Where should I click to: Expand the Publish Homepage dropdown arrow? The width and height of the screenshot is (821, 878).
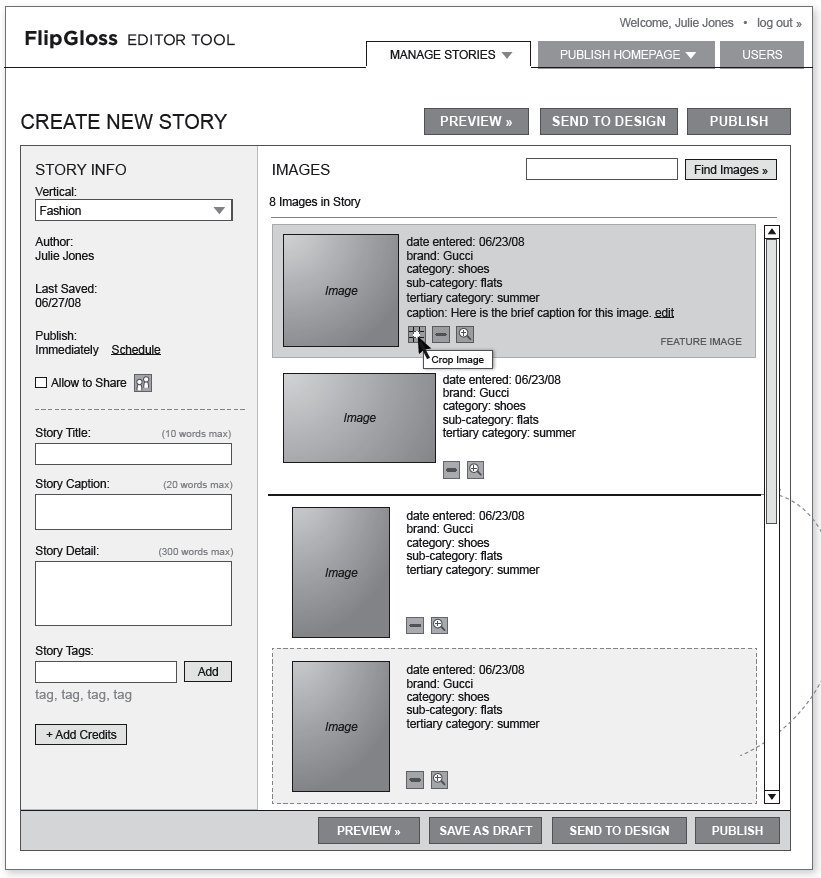click(691, 55)
